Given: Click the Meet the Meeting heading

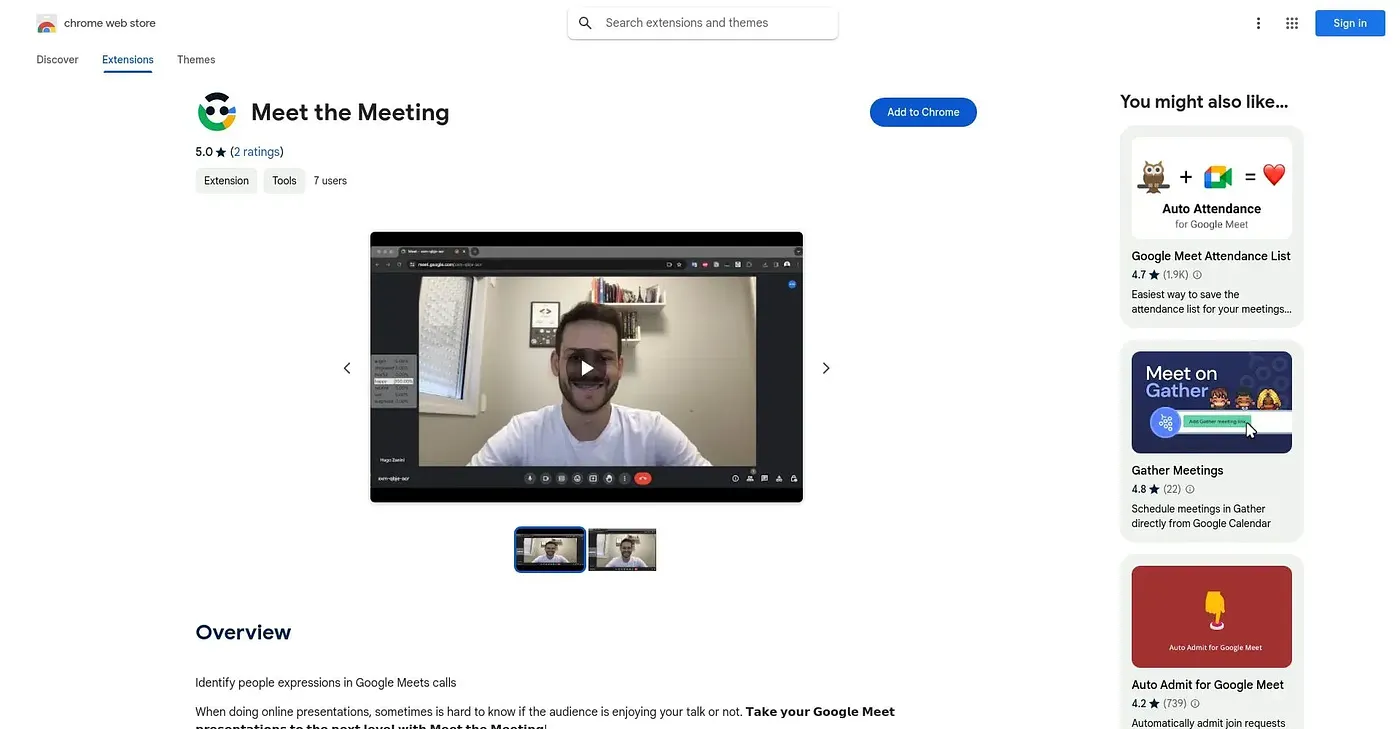Looking at the screenshot, I should [350, 112].
